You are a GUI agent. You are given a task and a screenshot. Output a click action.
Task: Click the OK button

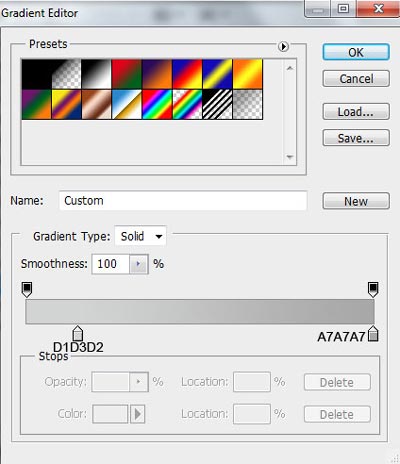click(x=356, y=52)
